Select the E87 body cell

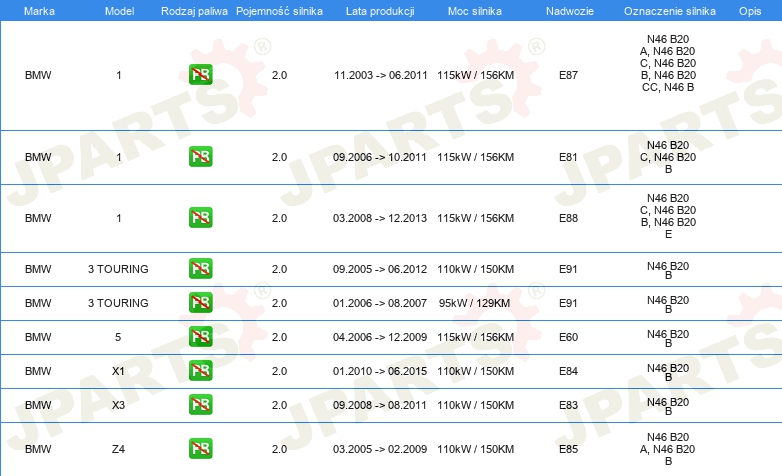tap(568, 75)
